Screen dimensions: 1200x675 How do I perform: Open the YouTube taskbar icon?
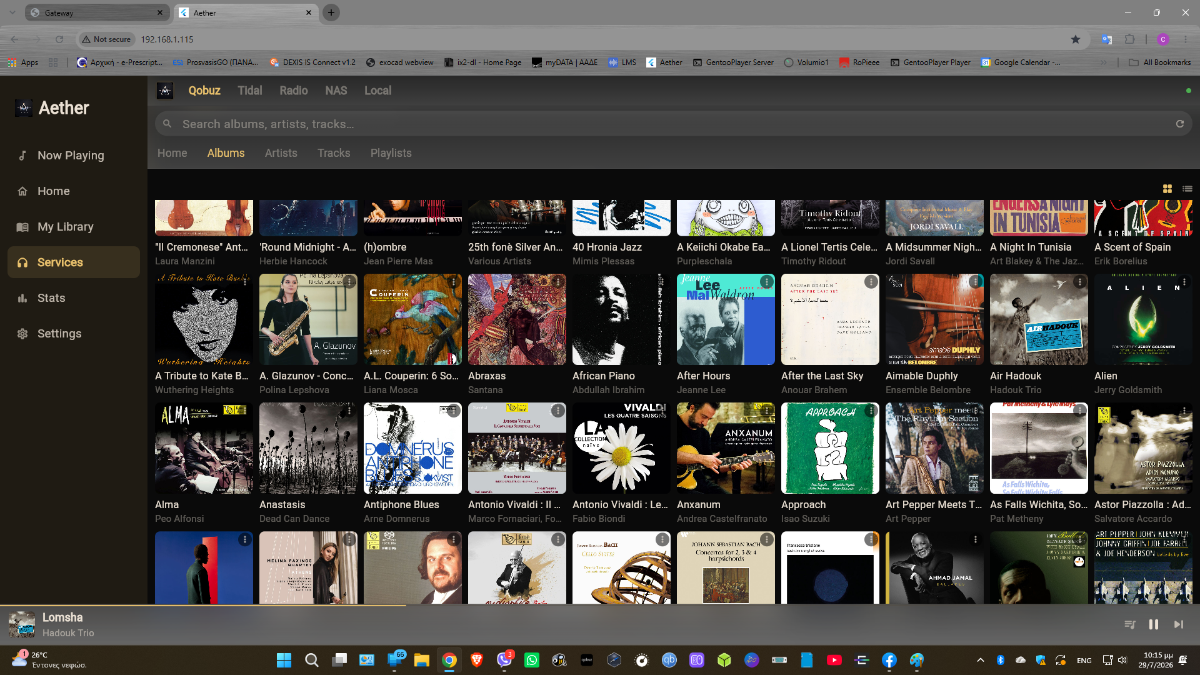(x=834, y=660)
